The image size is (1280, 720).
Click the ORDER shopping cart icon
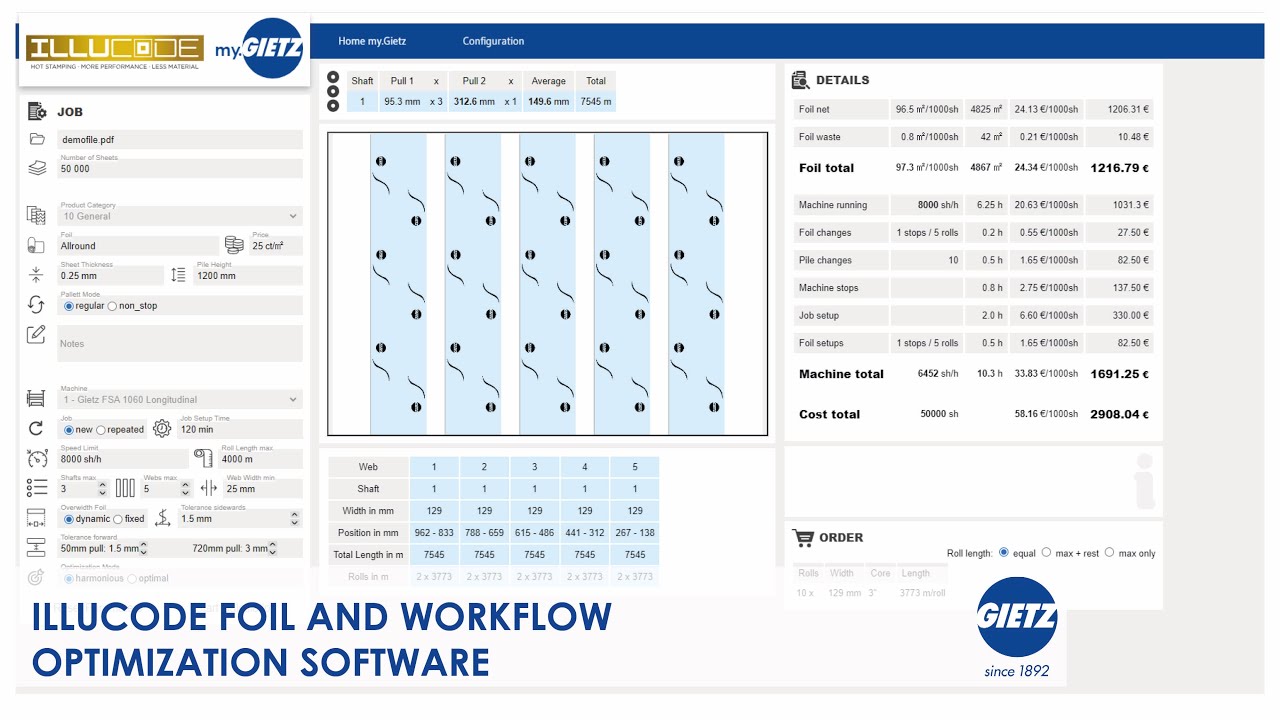802,537
